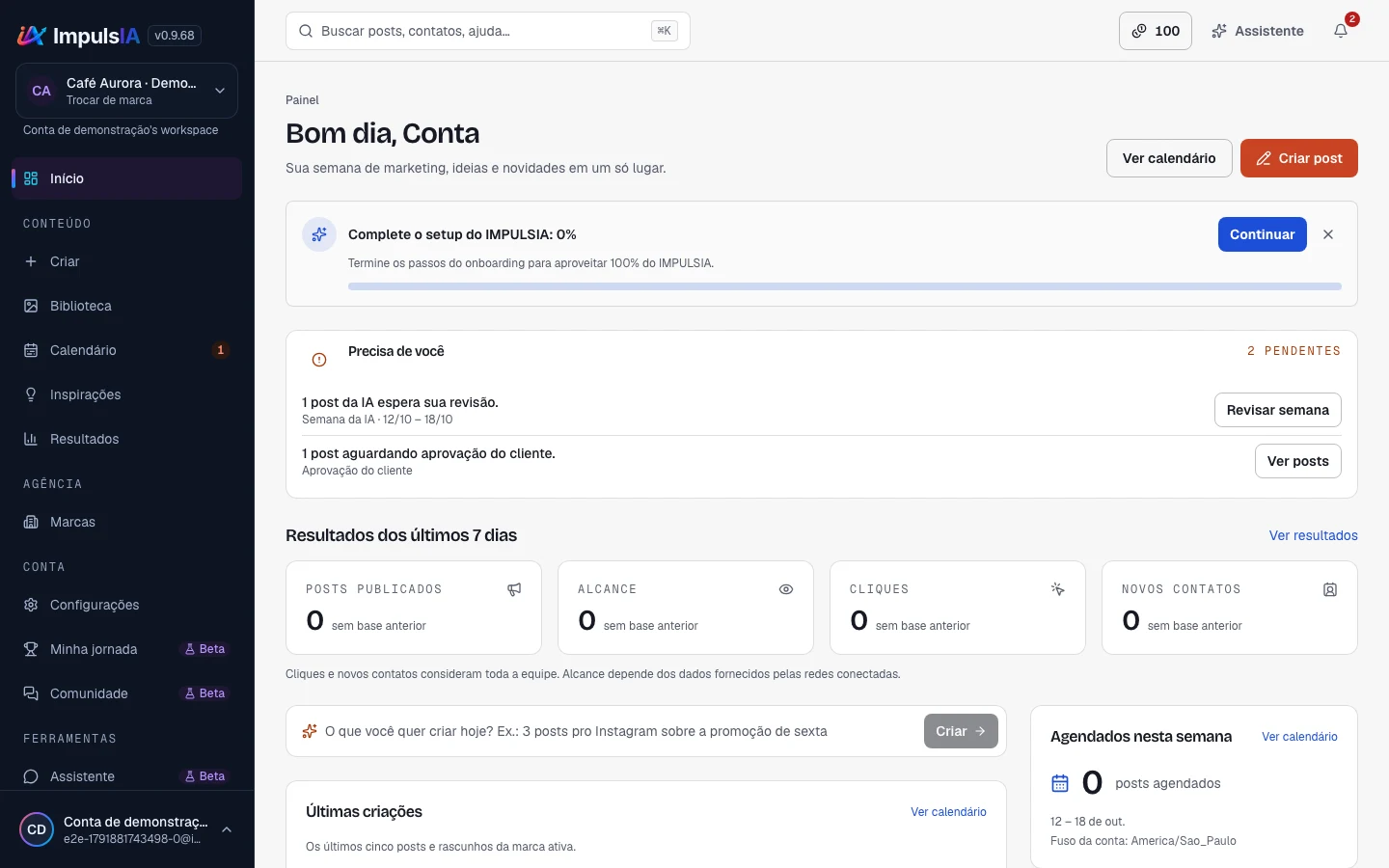Click the warning icon next to Precisa de você
This screenshot has height=868, width=1389.
(319, 360)
